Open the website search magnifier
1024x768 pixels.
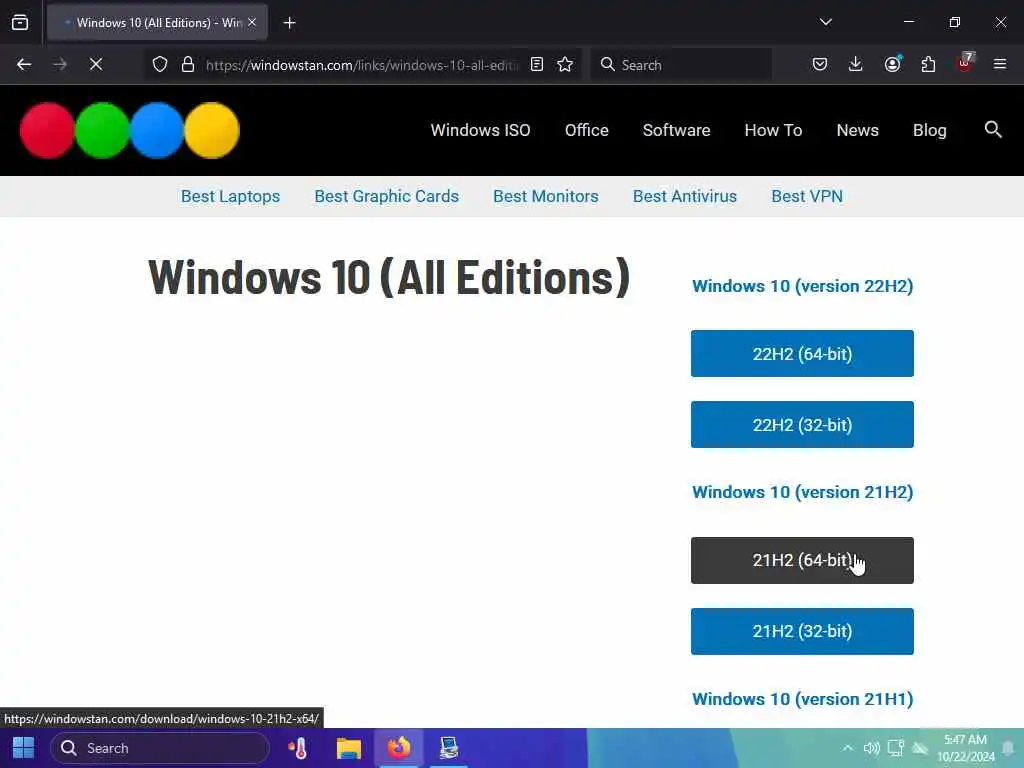(x=993, y=129)
